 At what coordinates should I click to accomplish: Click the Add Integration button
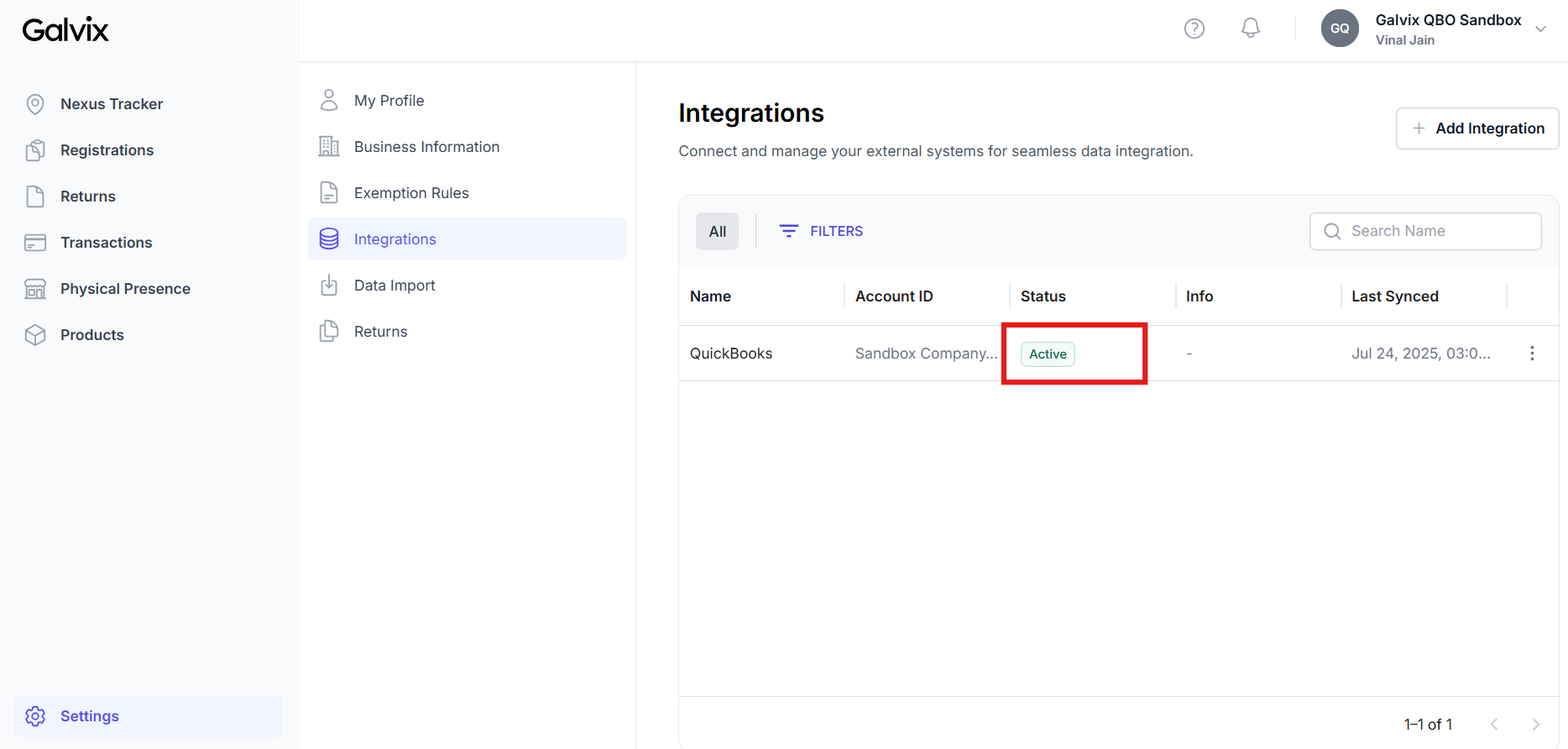point(1477,128)
